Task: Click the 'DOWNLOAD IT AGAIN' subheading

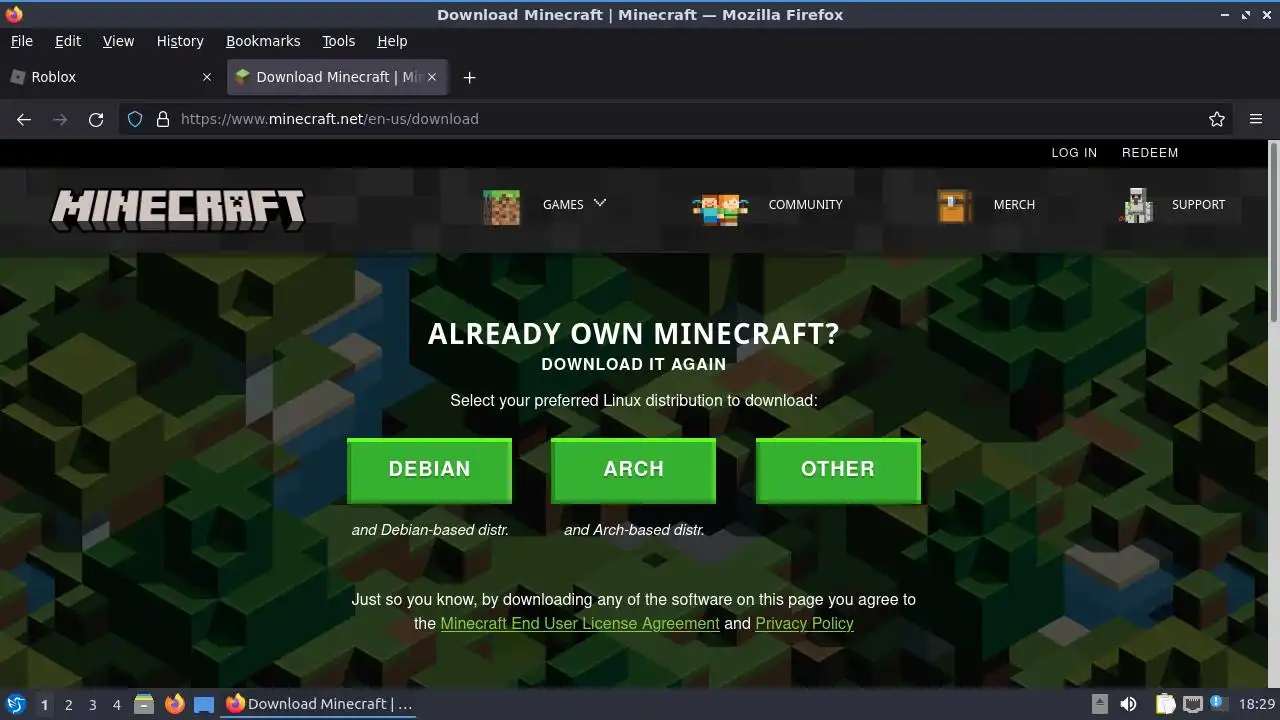Action: coord(634,365)
